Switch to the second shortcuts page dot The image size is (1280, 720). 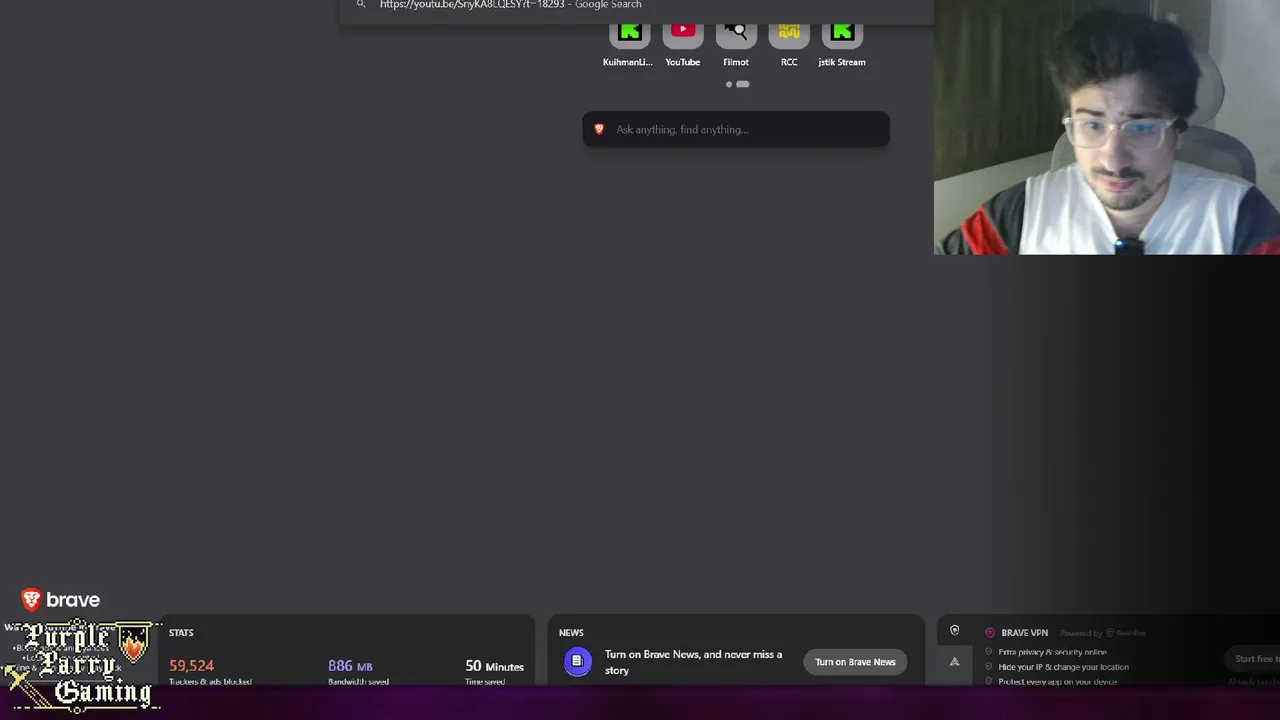(x=743, y=84)
